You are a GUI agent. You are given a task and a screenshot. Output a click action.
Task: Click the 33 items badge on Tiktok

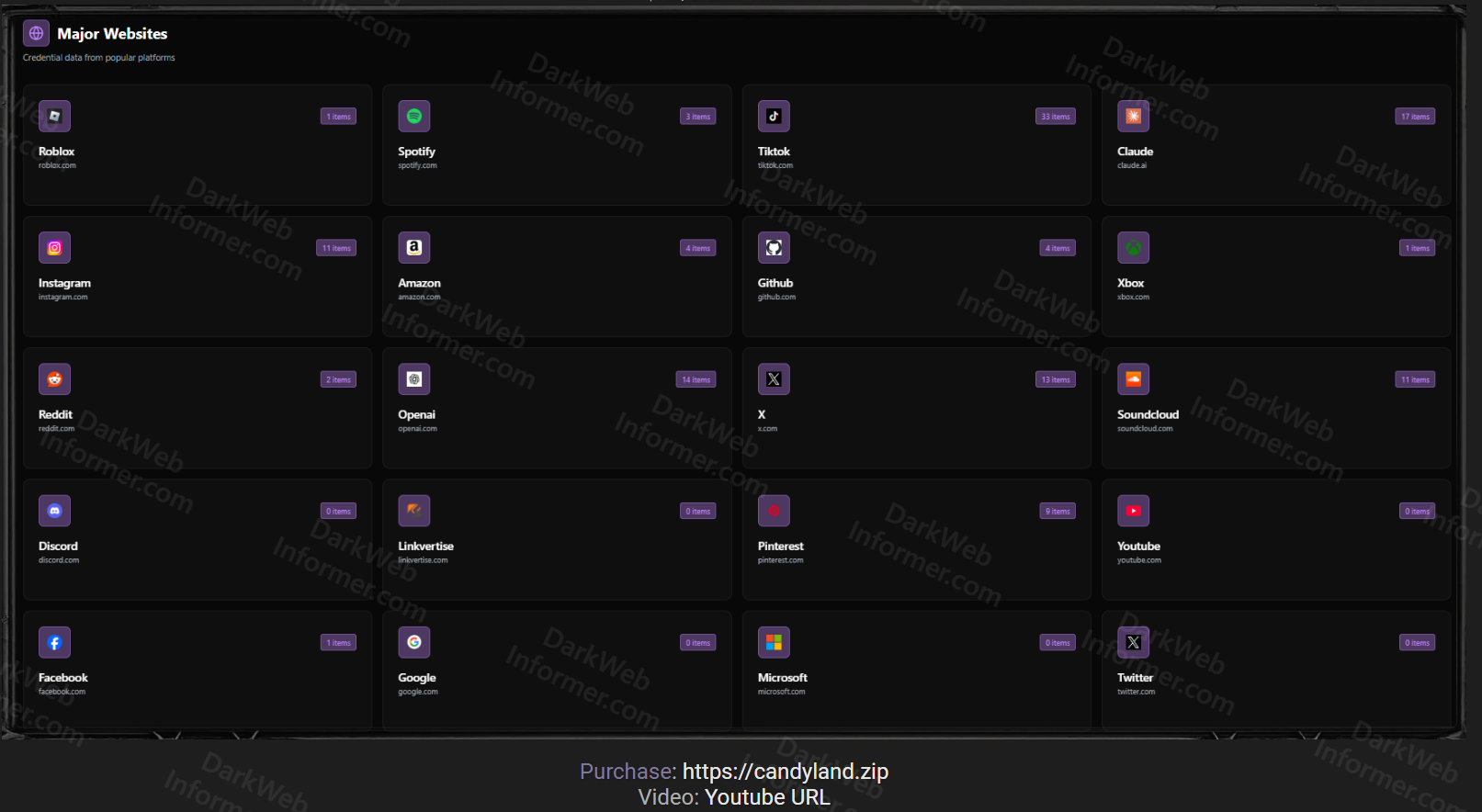1055,117
